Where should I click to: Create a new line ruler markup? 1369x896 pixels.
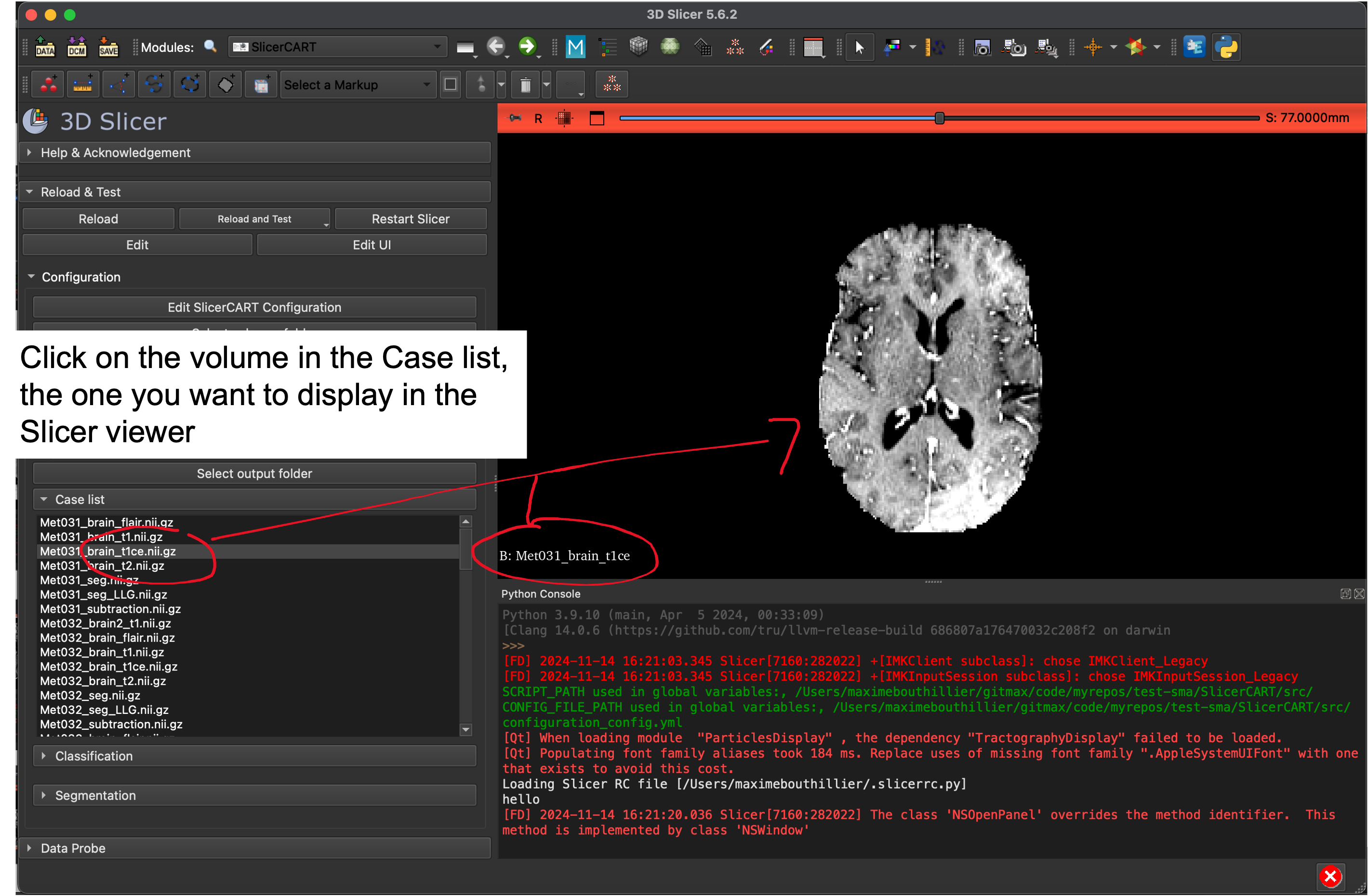[x=82, y=84]
